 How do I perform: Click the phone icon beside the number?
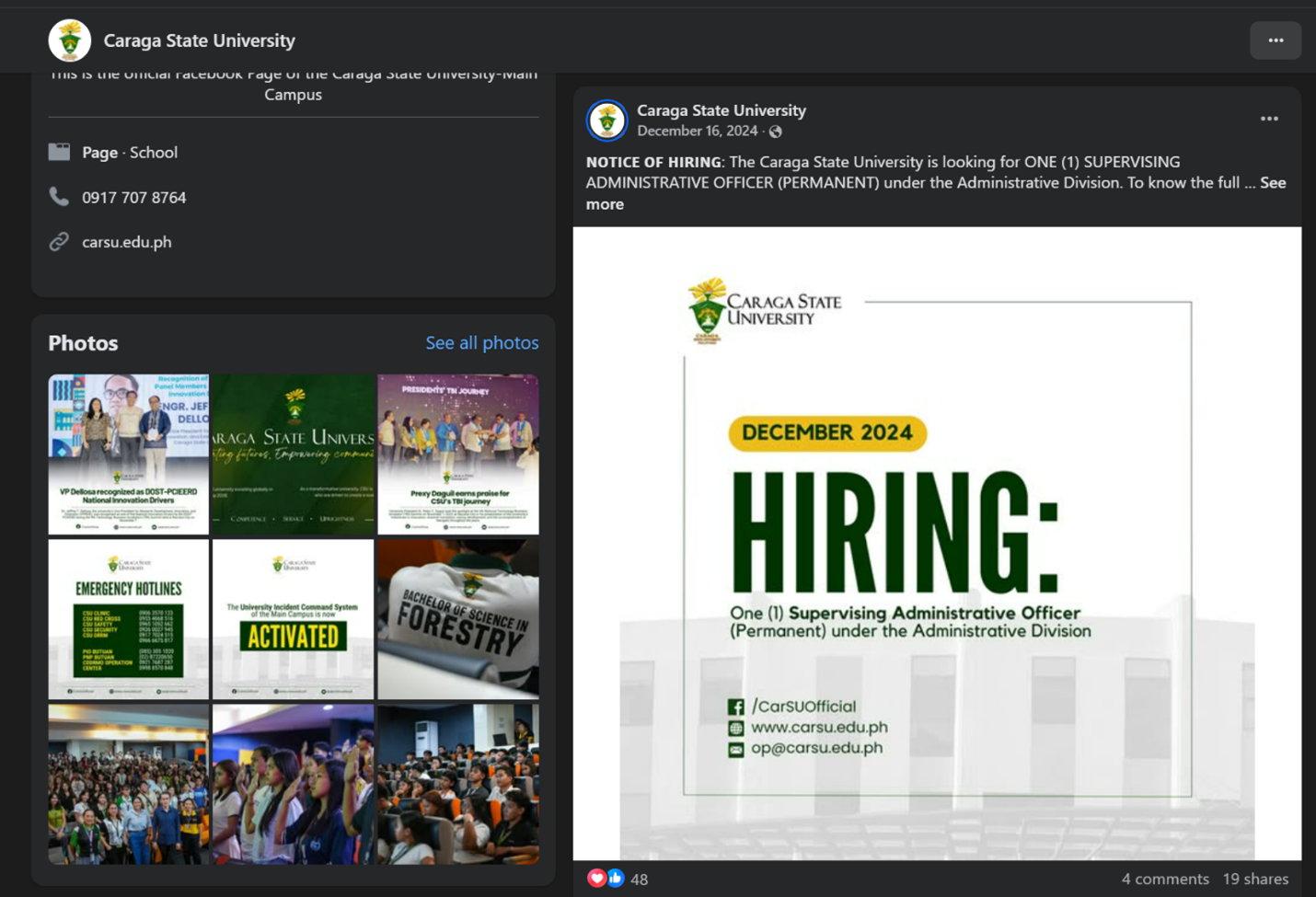coord(59,197)
